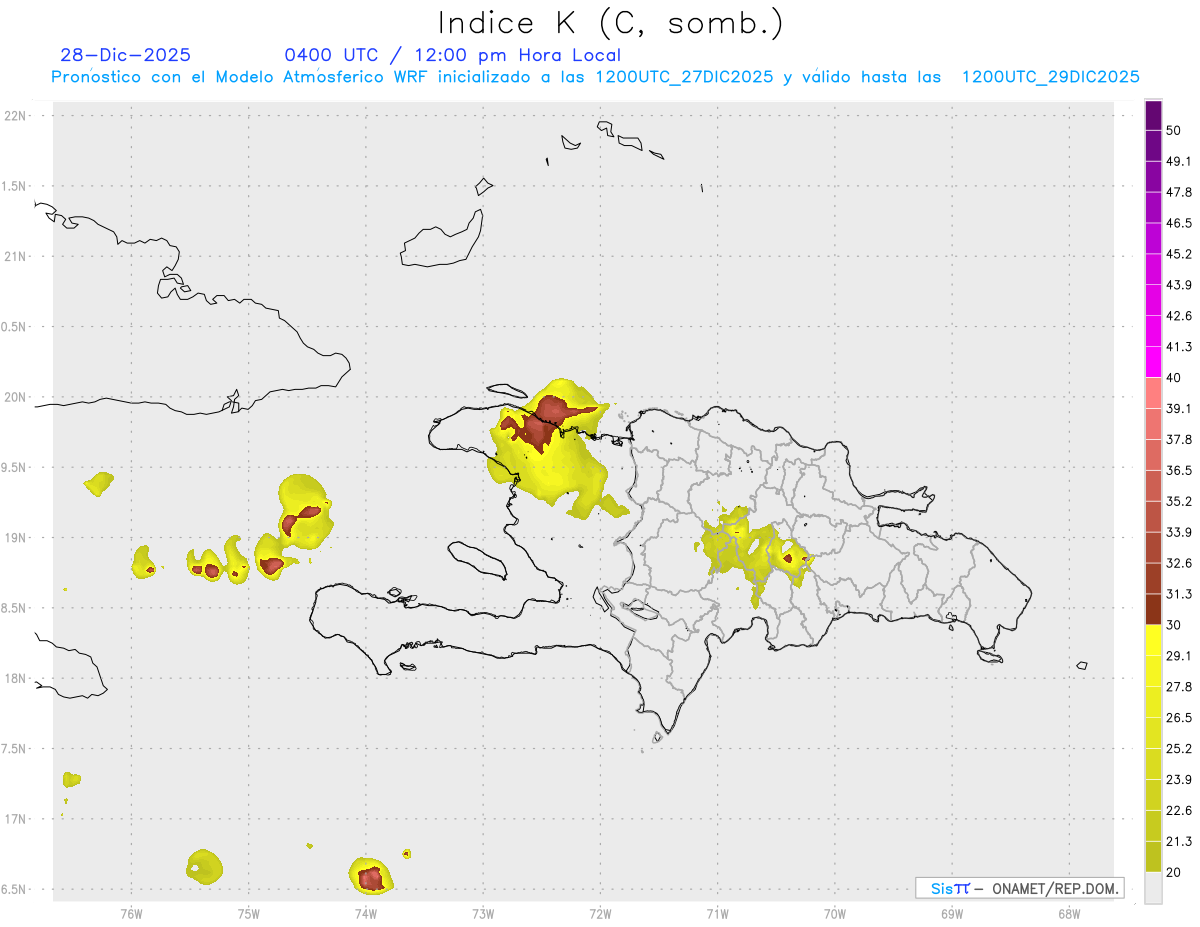The width and height of the screenshot is (1200, 927).
Task: Click the "20N" latitude label
Action: pyautogui.click(x=16, y=397)
